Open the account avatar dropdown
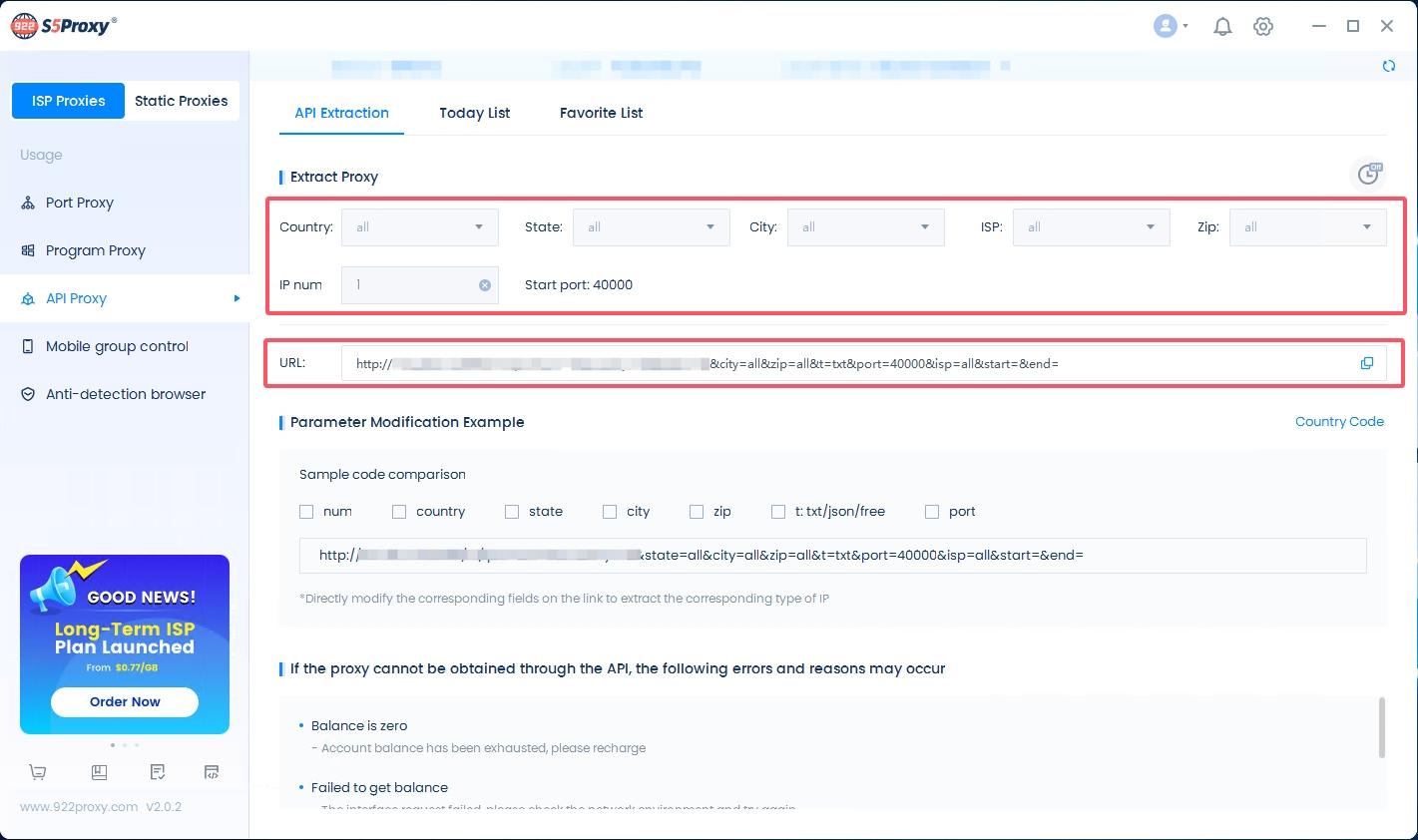Image resolution: width=1418 pixels, height=840 pixels. point(1166,26)
